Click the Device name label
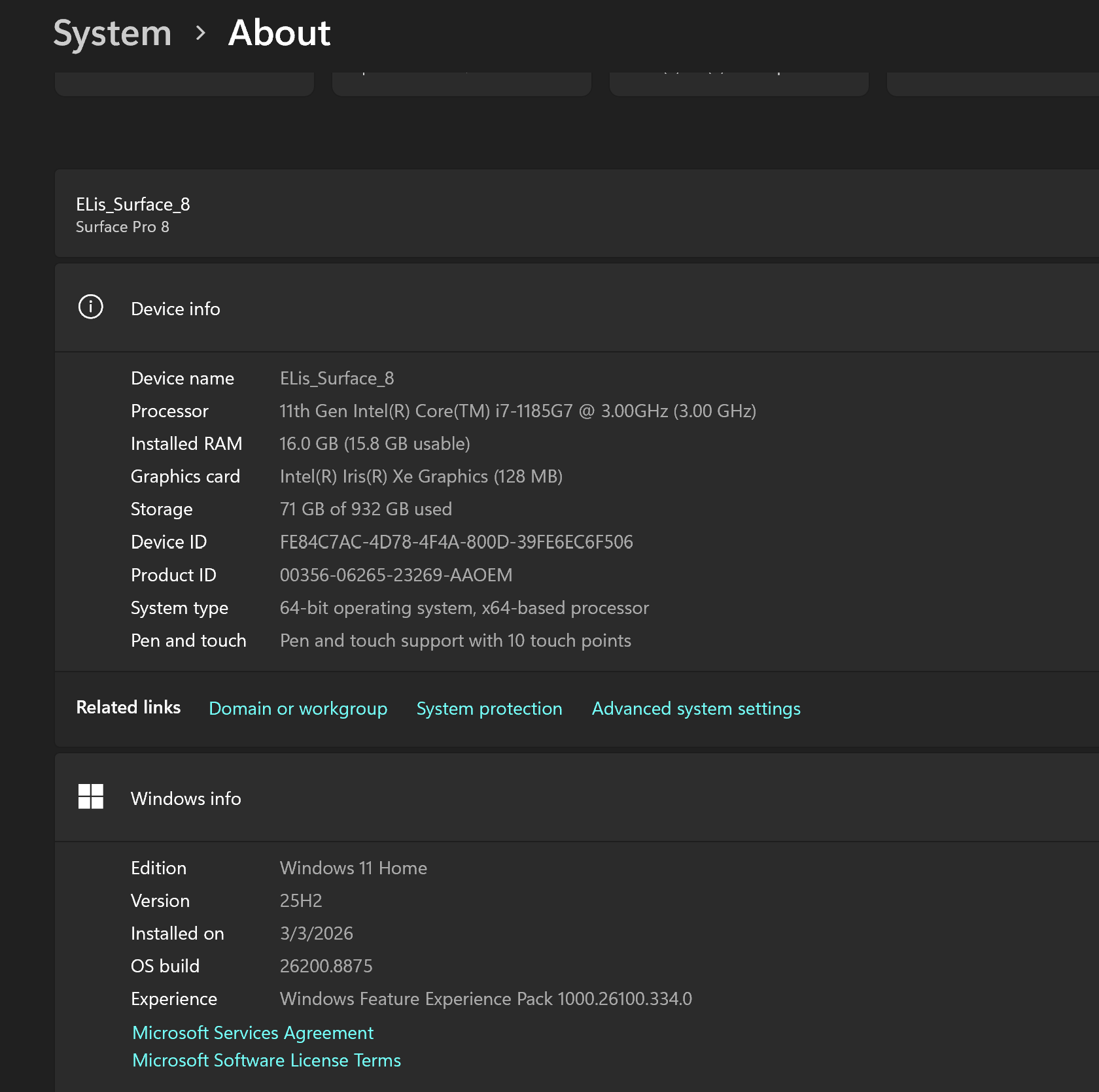 [x=183, y=378]
